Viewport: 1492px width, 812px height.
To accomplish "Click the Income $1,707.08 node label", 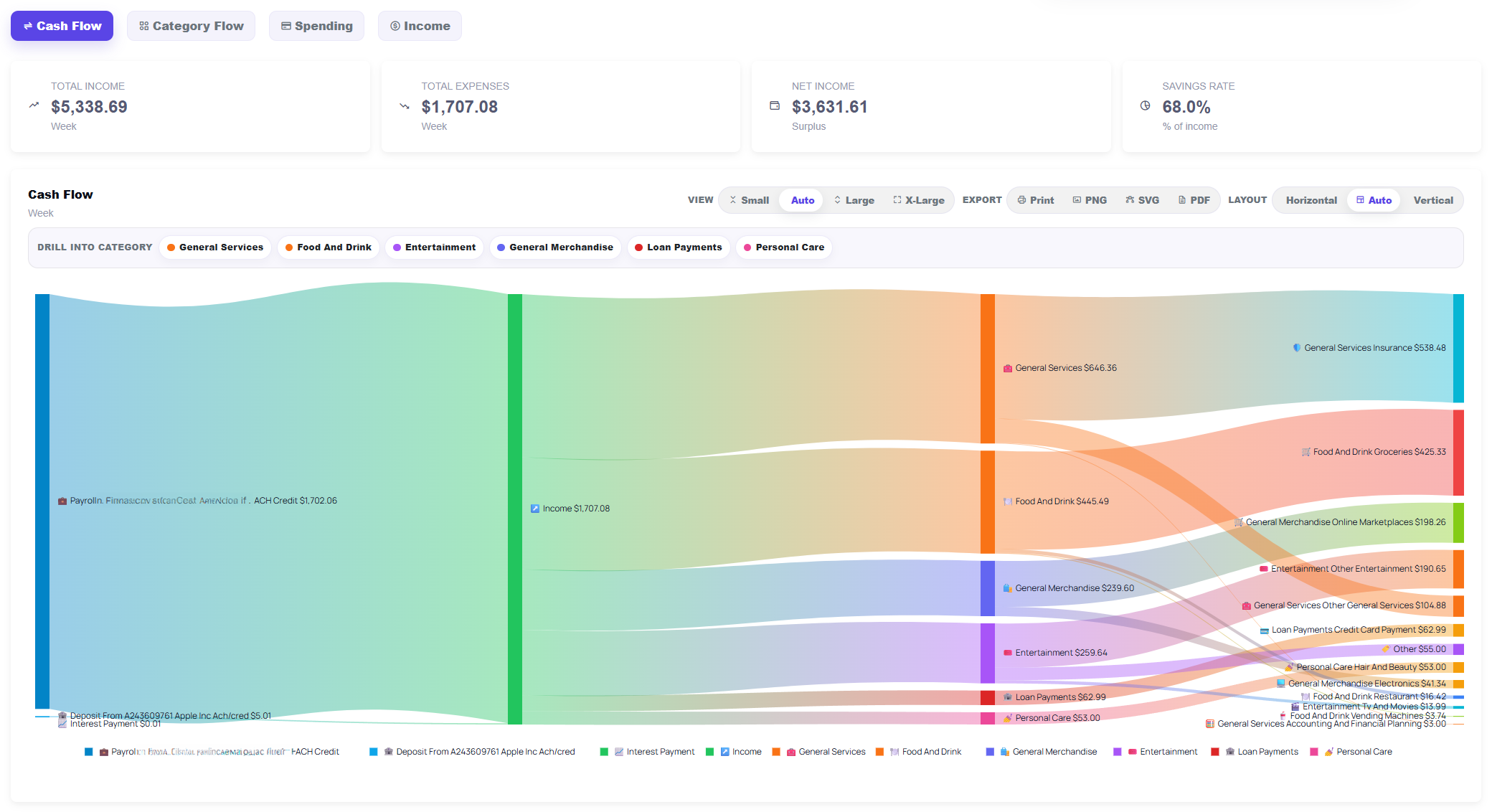I will click(x=570, y=509).
